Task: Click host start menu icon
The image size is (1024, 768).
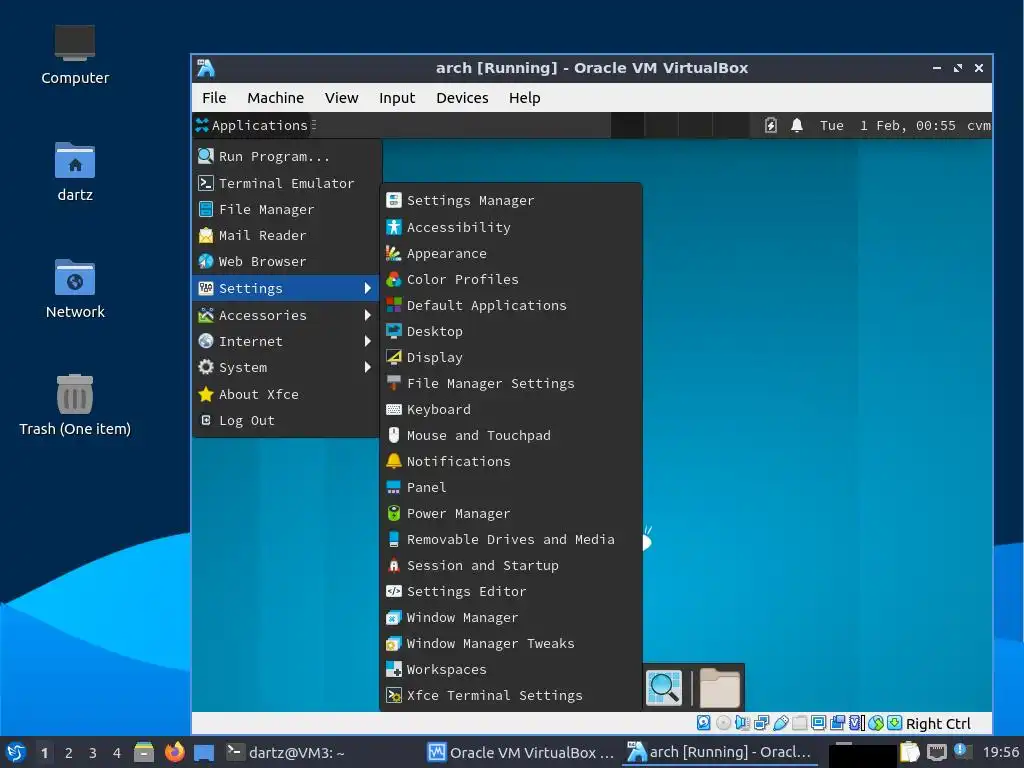Action: point(16,752)
